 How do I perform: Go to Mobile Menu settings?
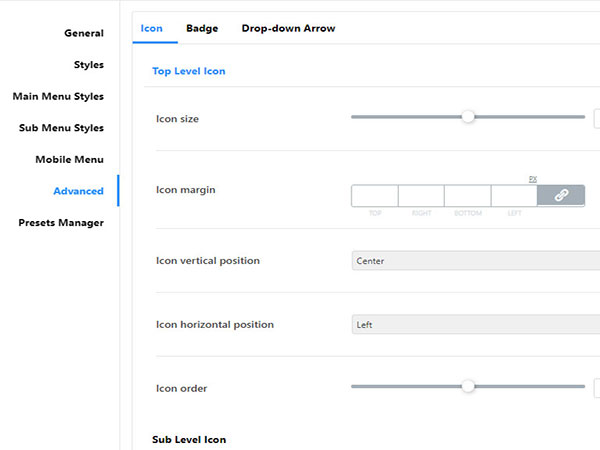click(x=69, y=160)
